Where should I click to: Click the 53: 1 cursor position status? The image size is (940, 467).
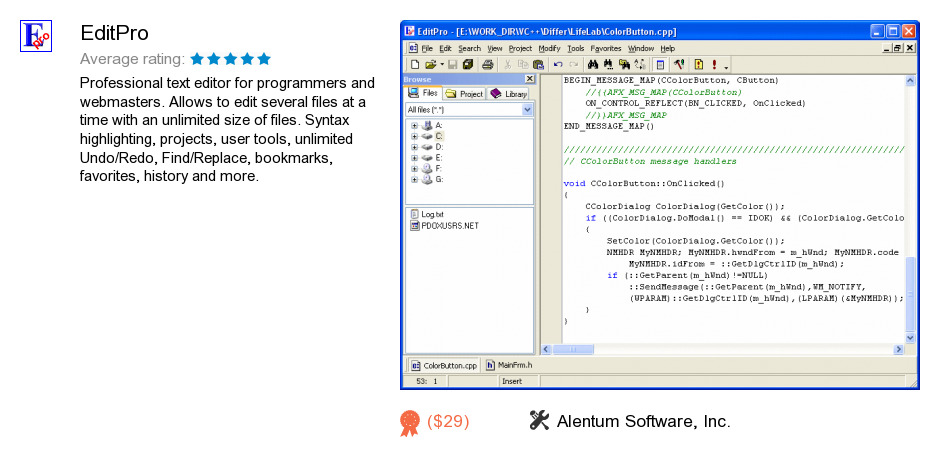[427, 381]
